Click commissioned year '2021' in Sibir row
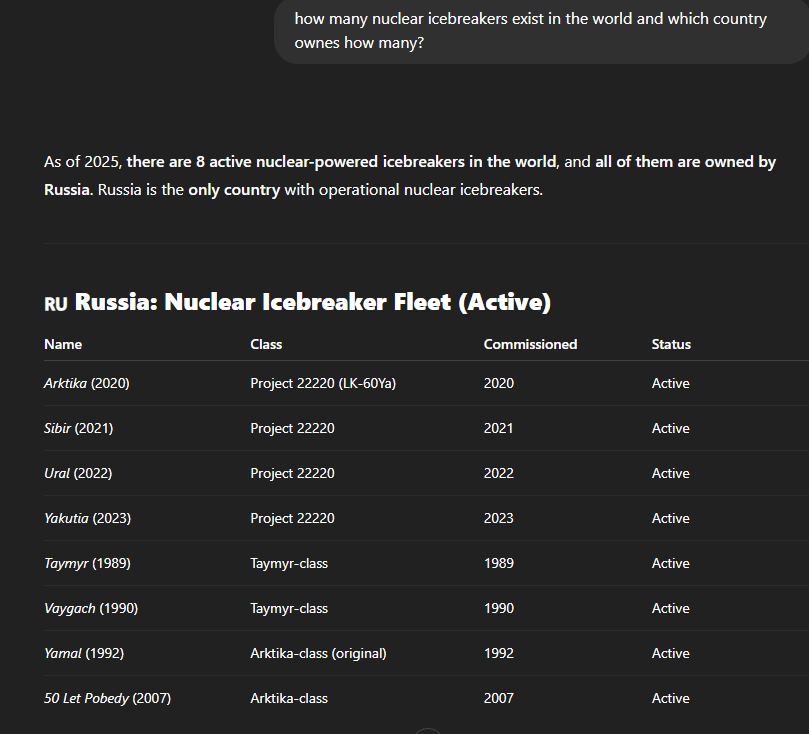The image size is (809, 734). pos(498,428)
